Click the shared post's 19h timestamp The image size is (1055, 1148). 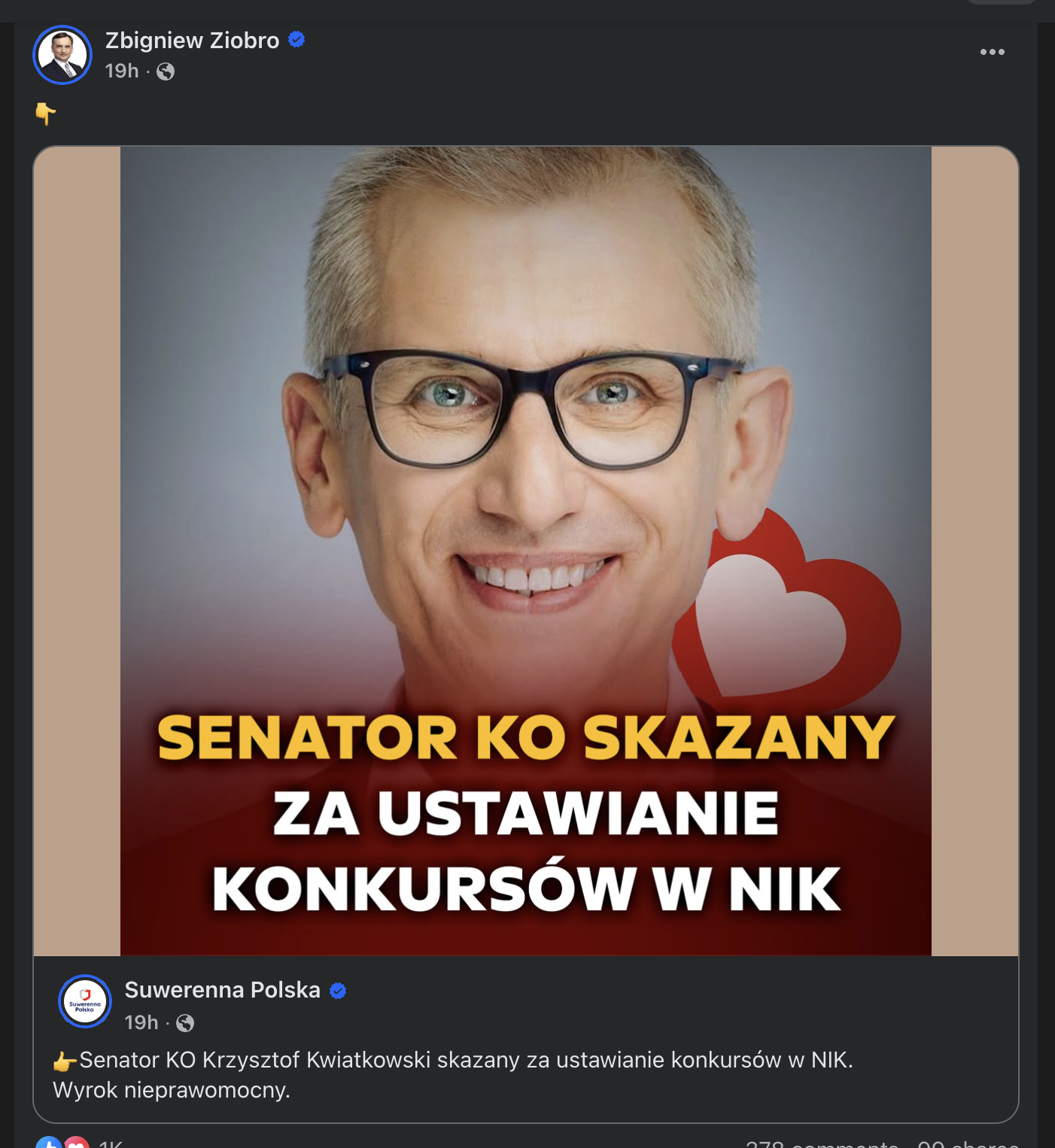(x=141, y=1022)
